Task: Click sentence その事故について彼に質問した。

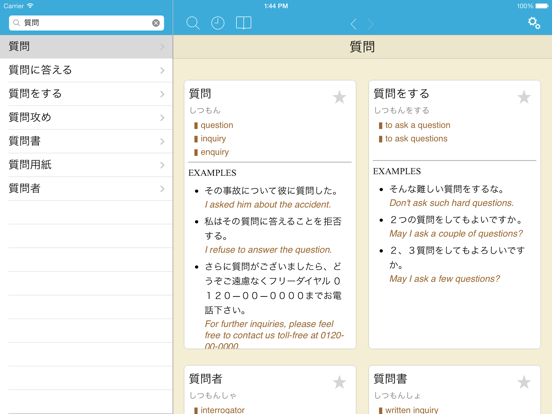Action: pyautogui.click(x=271, y=191)
